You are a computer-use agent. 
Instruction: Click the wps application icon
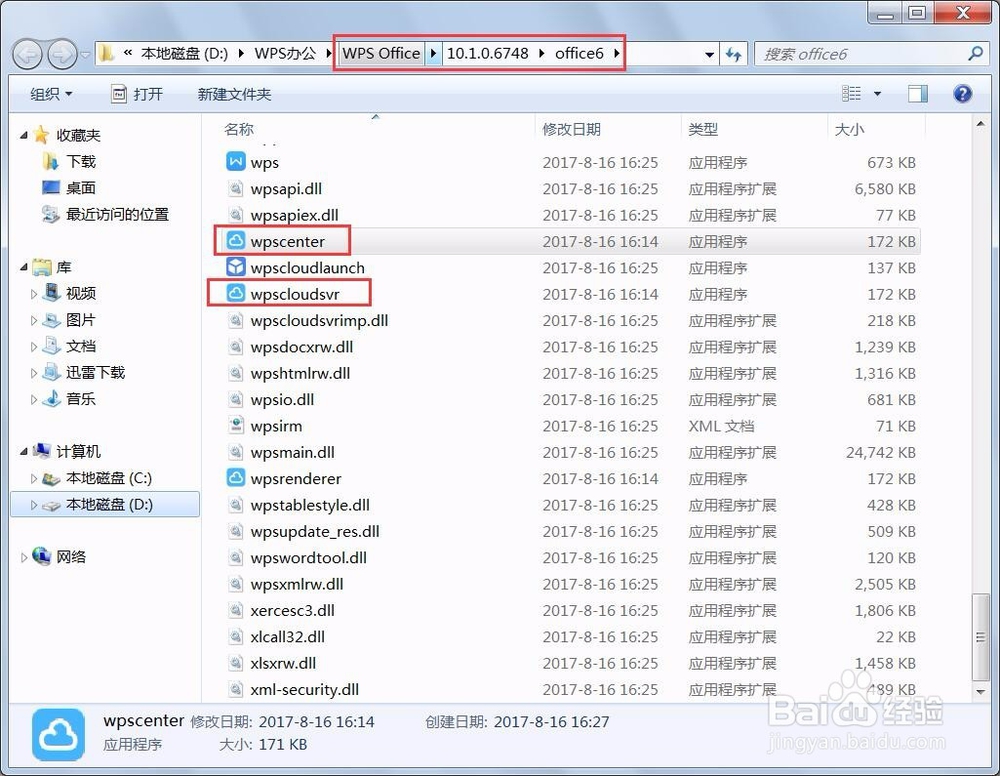[x=235, y=161]
